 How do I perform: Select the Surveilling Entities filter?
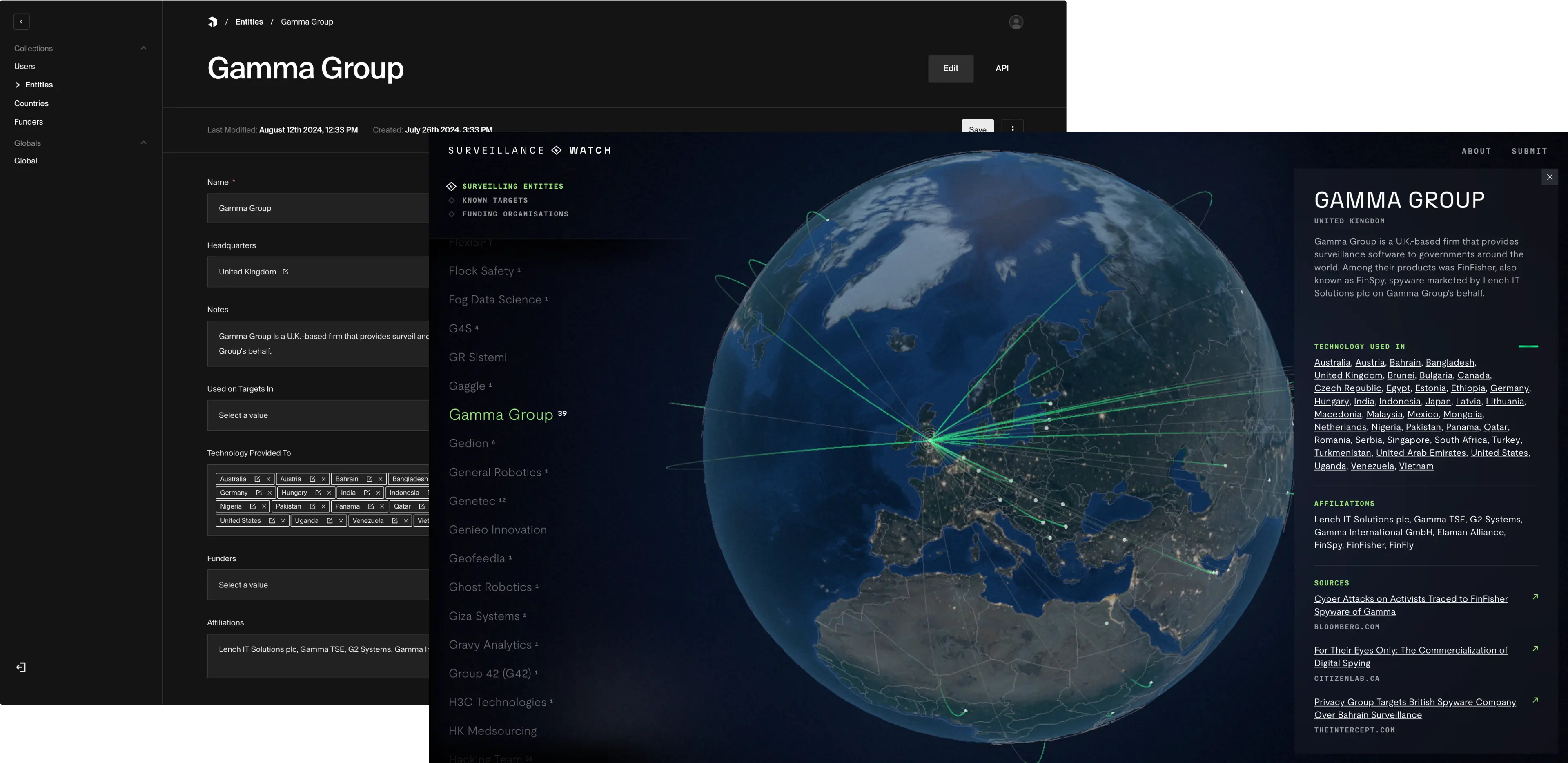click(x=512, y=186)
